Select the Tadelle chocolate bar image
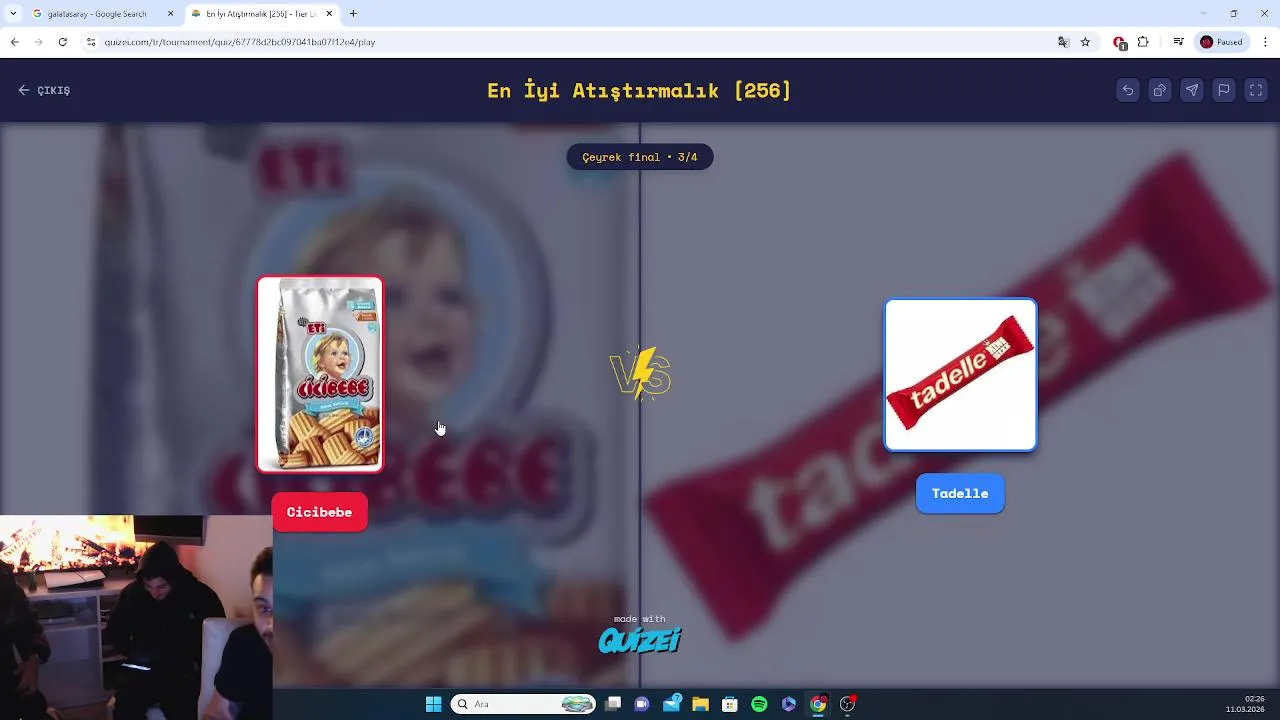 [960, 375]
